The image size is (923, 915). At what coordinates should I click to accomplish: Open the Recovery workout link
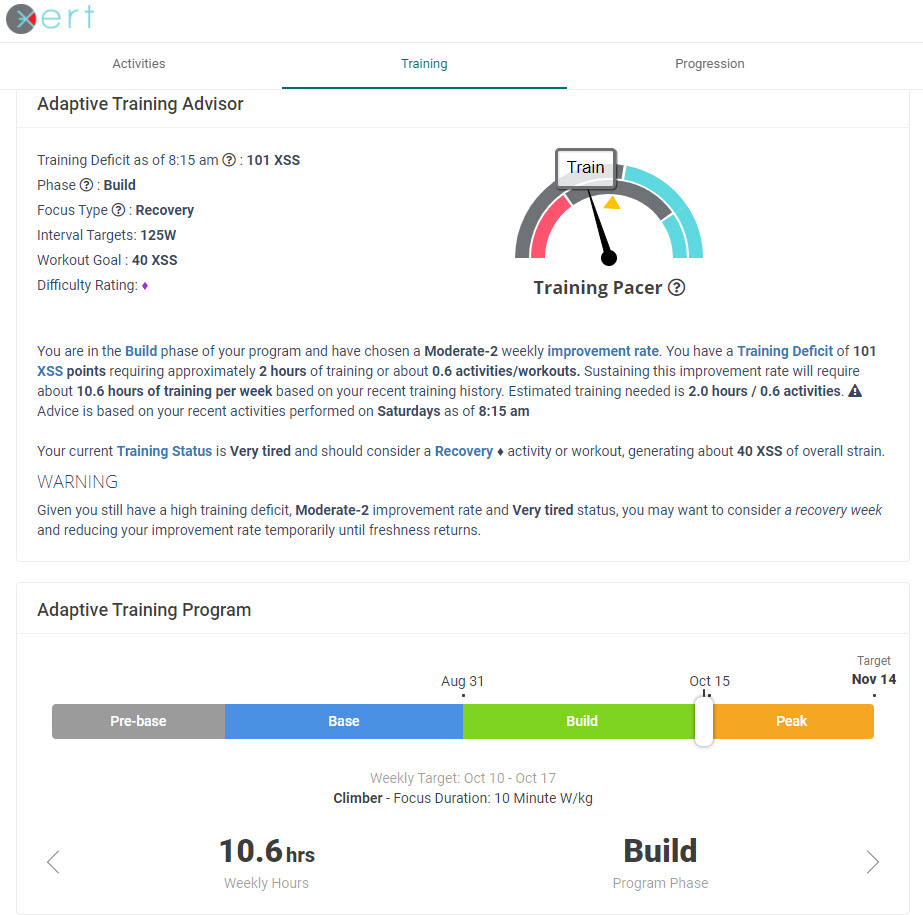tap(463, 451)
